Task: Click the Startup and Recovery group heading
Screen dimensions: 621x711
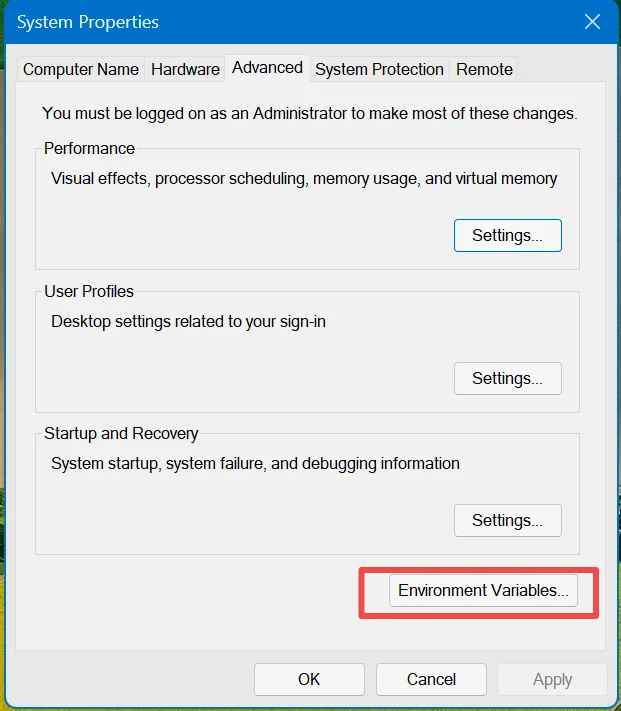Action: [x=121, y=434]
